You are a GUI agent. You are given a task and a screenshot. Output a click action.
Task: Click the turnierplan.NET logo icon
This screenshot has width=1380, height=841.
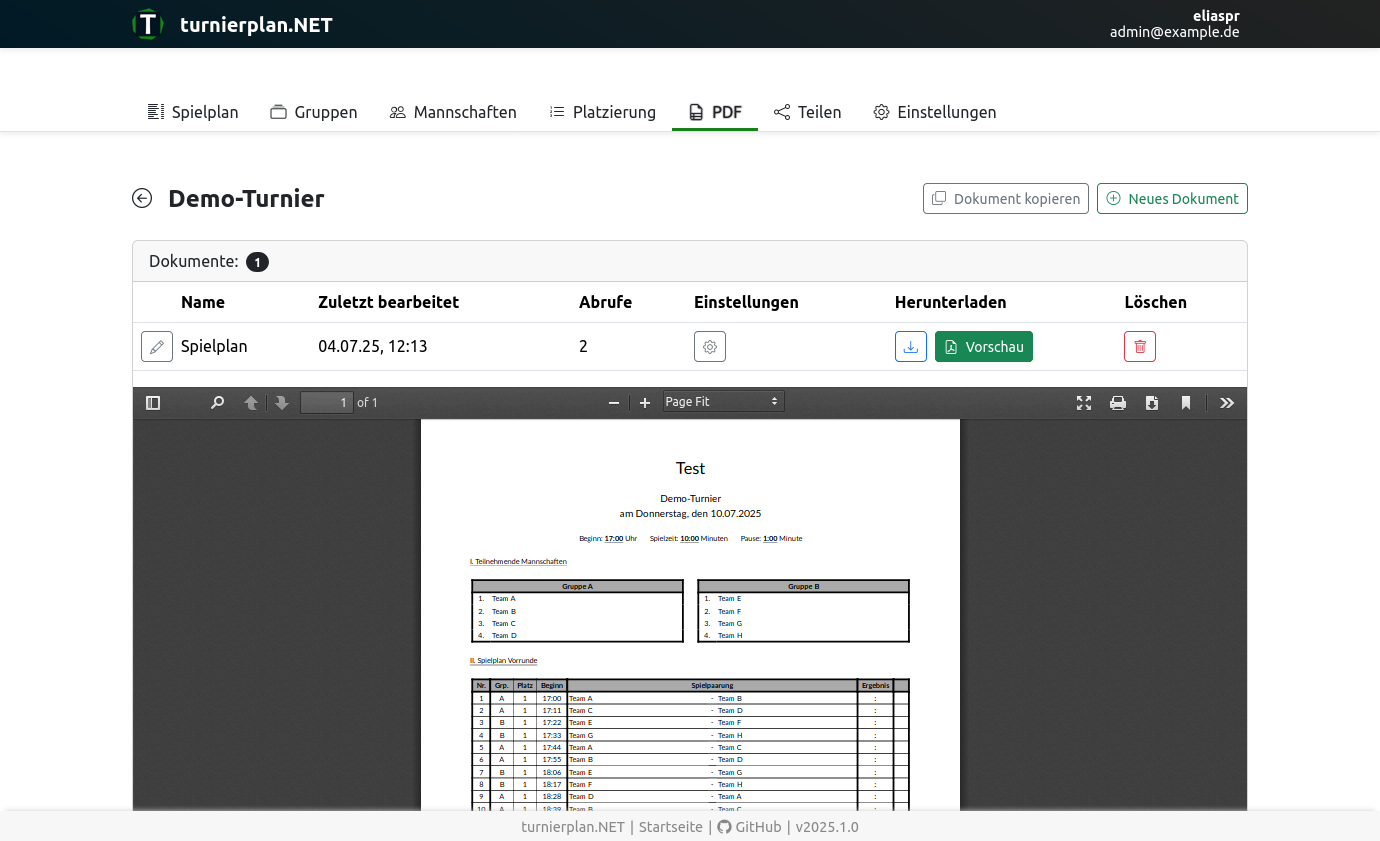148,24
